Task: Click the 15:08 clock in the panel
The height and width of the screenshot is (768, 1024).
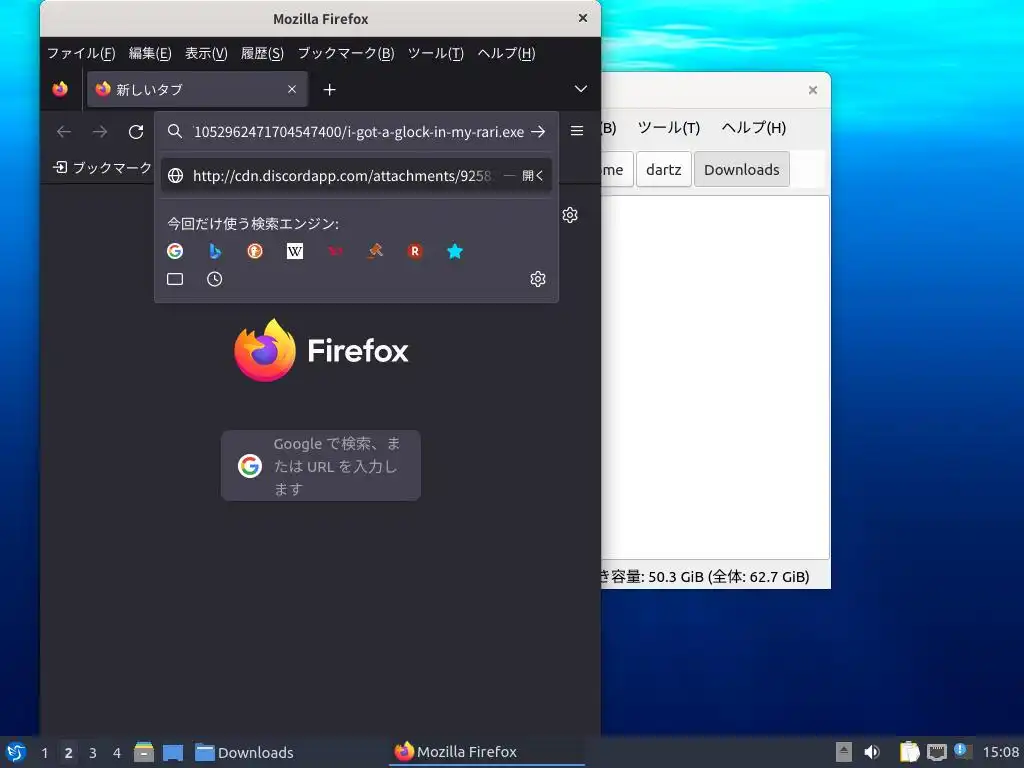Action: [x=1000, y=752]
